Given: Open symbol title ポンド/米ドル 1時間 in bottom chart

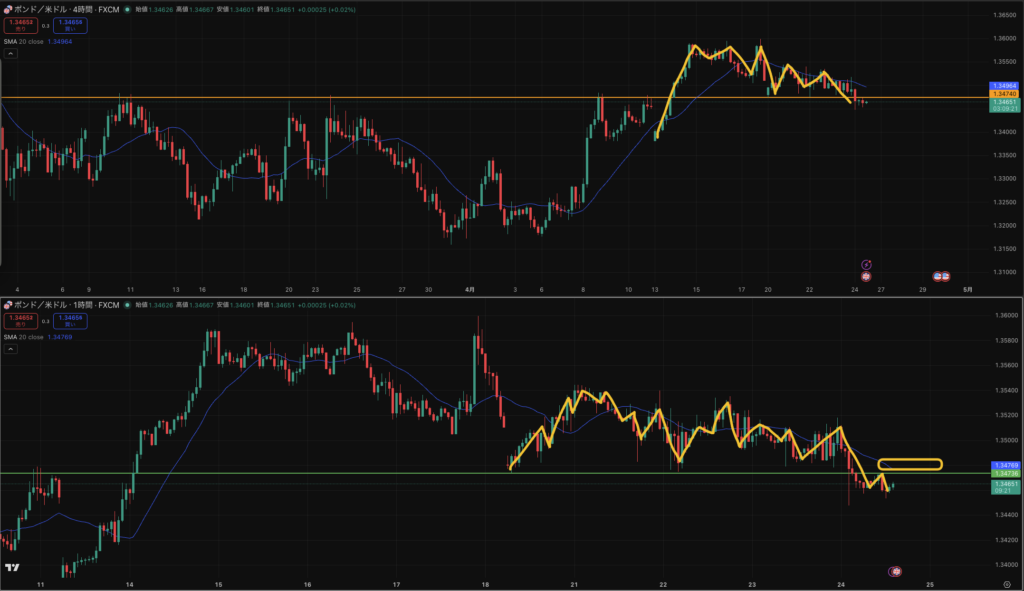Looking at the screenshot, I should [x=60, y=304].
